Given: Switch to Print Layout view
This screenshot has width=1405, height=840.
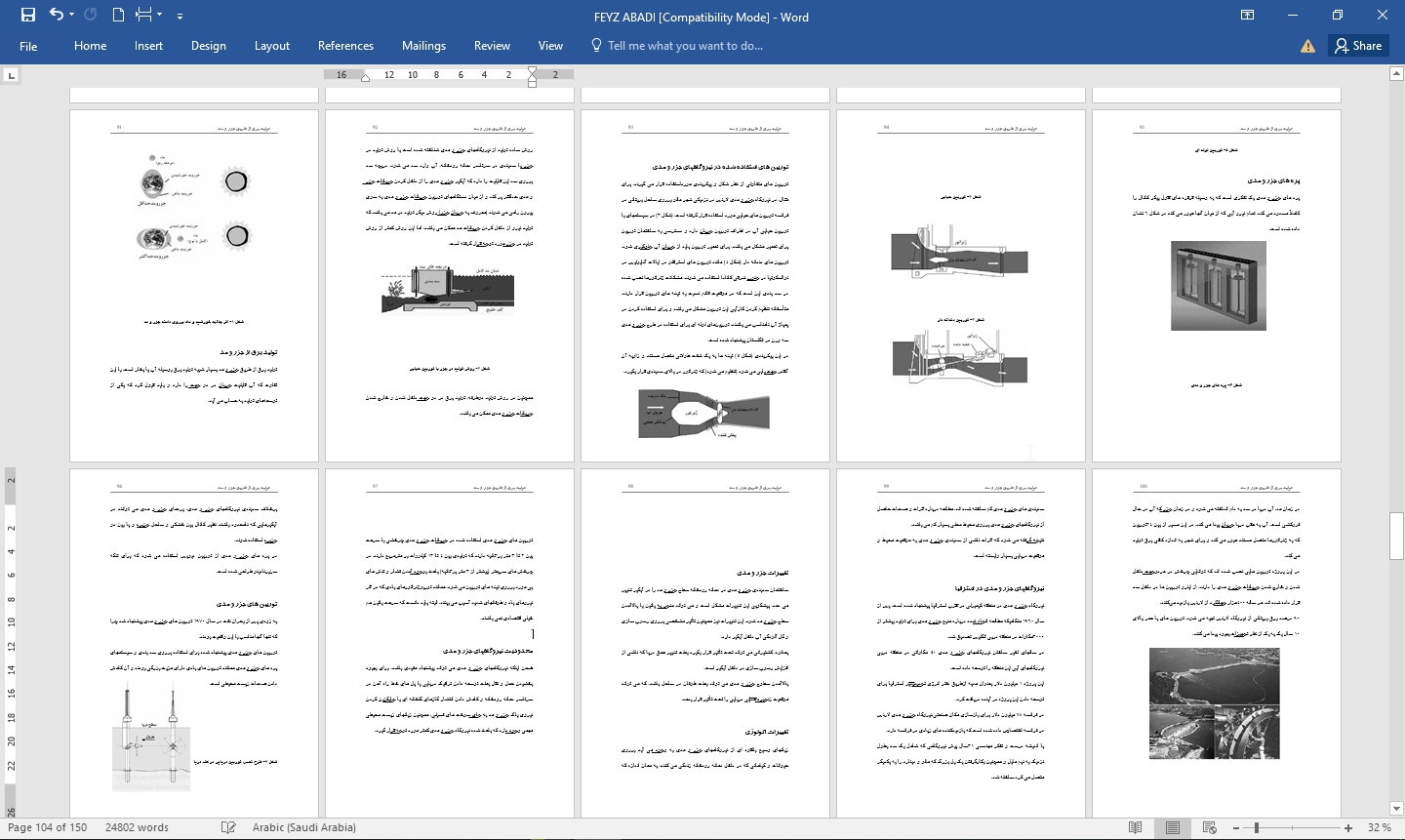Looking at the screenshot, I should point(1173,827).
